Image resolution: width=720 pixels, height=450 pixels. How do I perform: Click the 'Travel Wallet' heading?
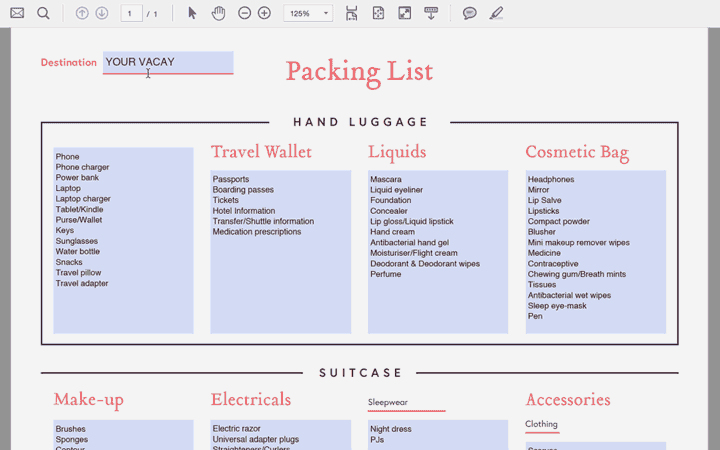click(261, 152)
